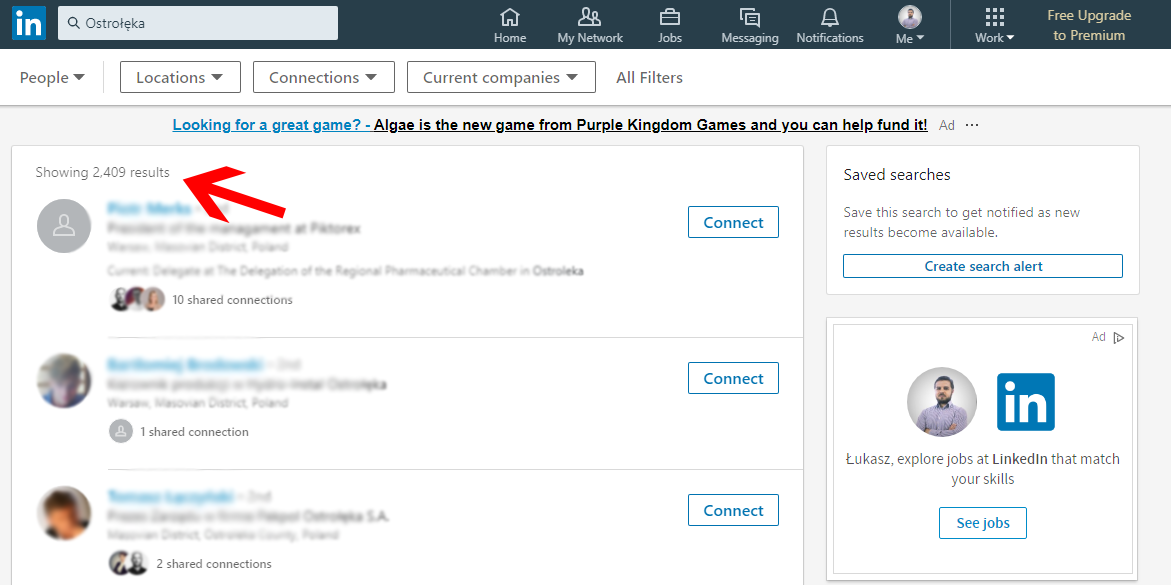Open Messaging from top bar
The height and width of the screenshot is (585, 1171).
tap(749, 25)
